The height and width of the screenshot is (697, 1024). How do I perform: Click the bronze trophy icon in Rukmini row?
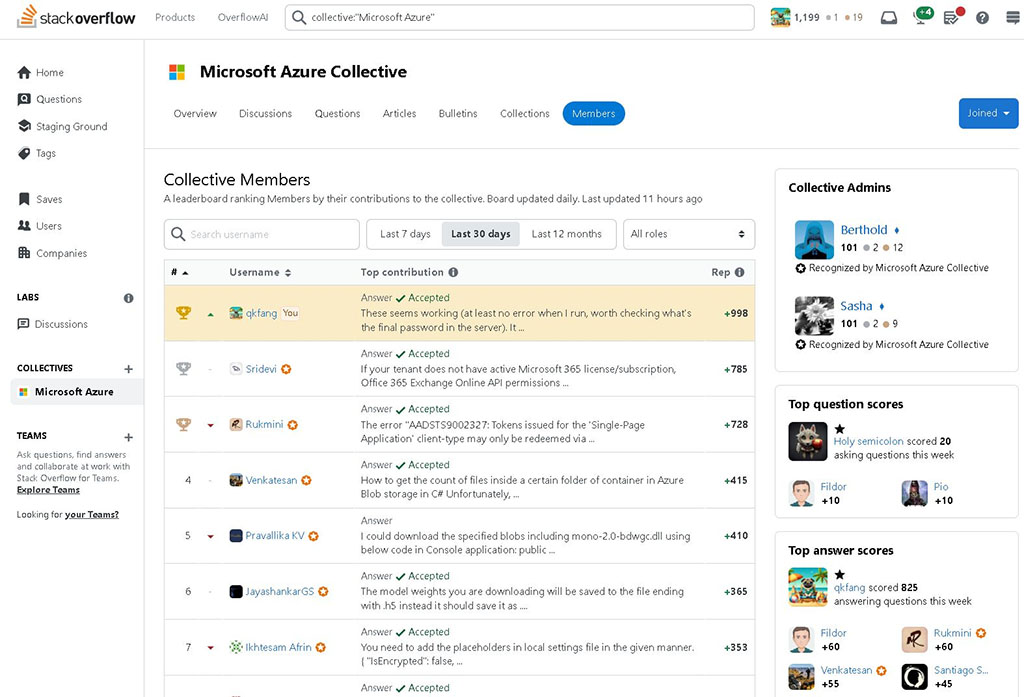pos(184,424)
